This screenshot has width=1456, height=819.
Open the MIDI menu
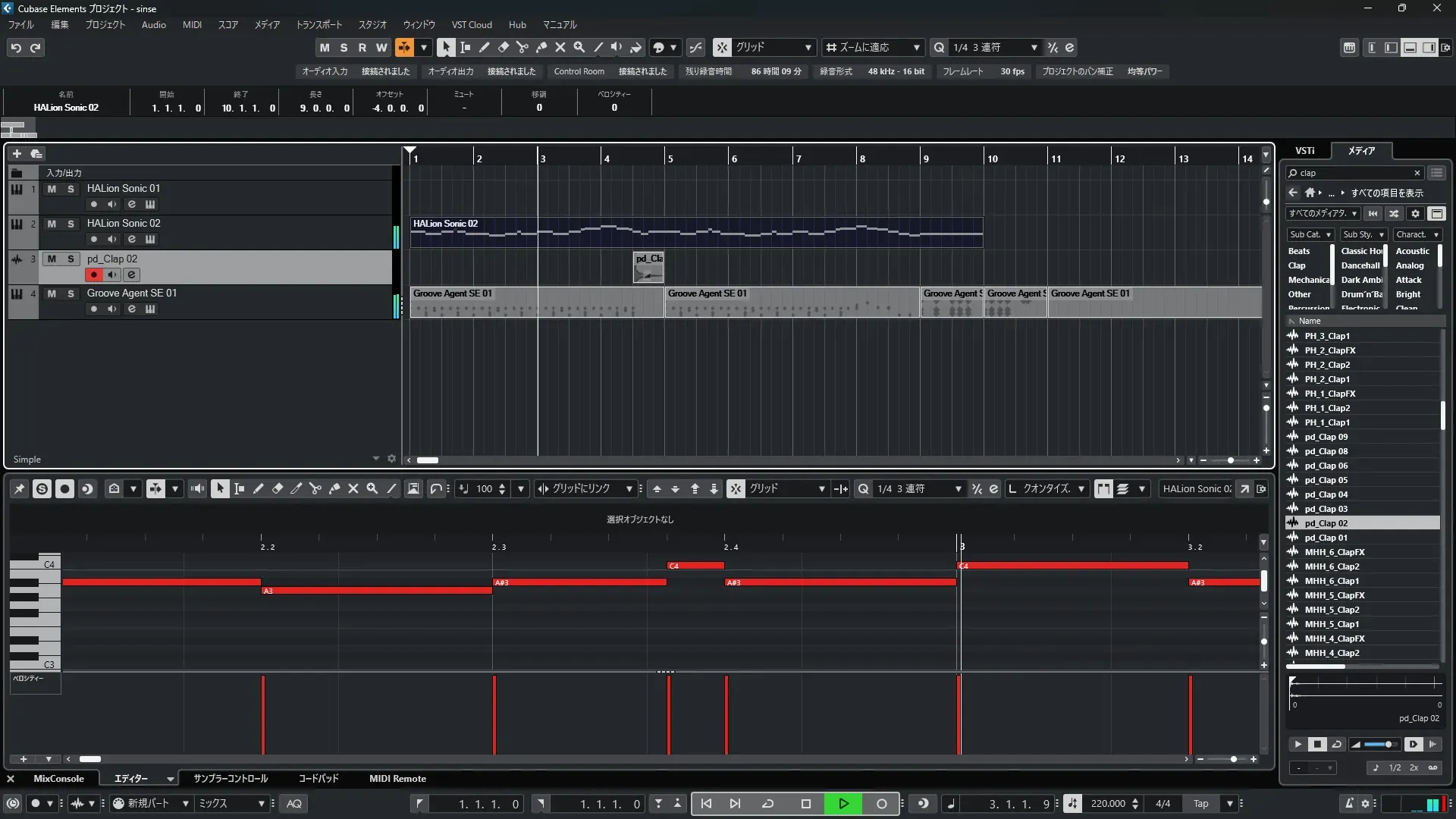click(x=192, y=25)
